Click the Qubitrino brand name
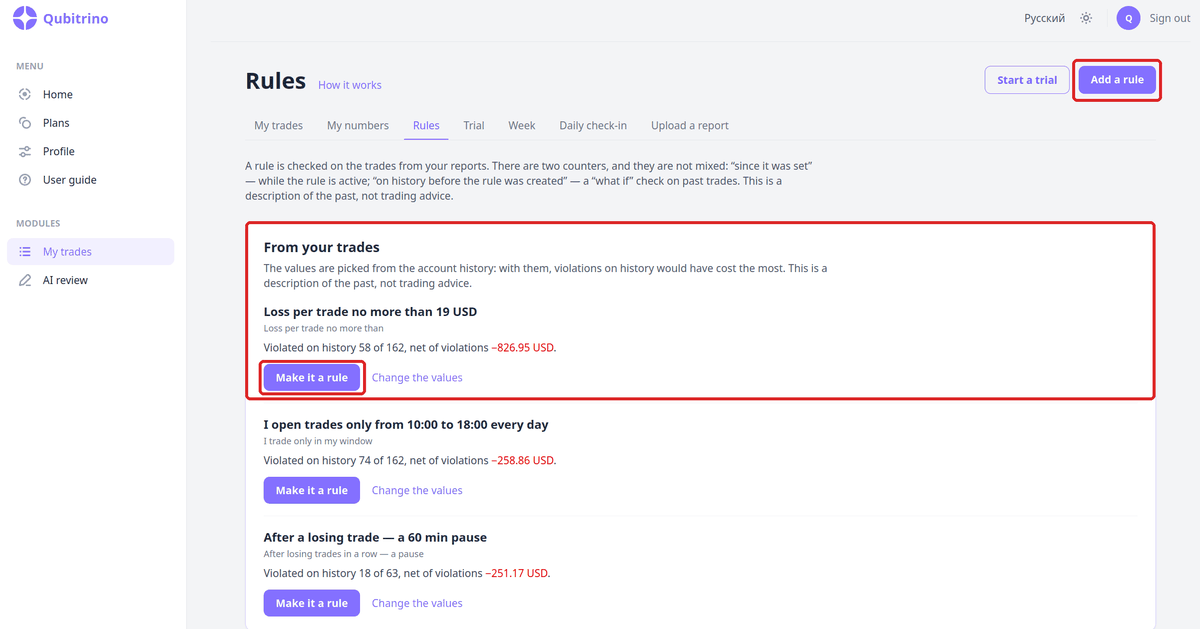This screenshot has width=1200, height=629. point(76,18)
